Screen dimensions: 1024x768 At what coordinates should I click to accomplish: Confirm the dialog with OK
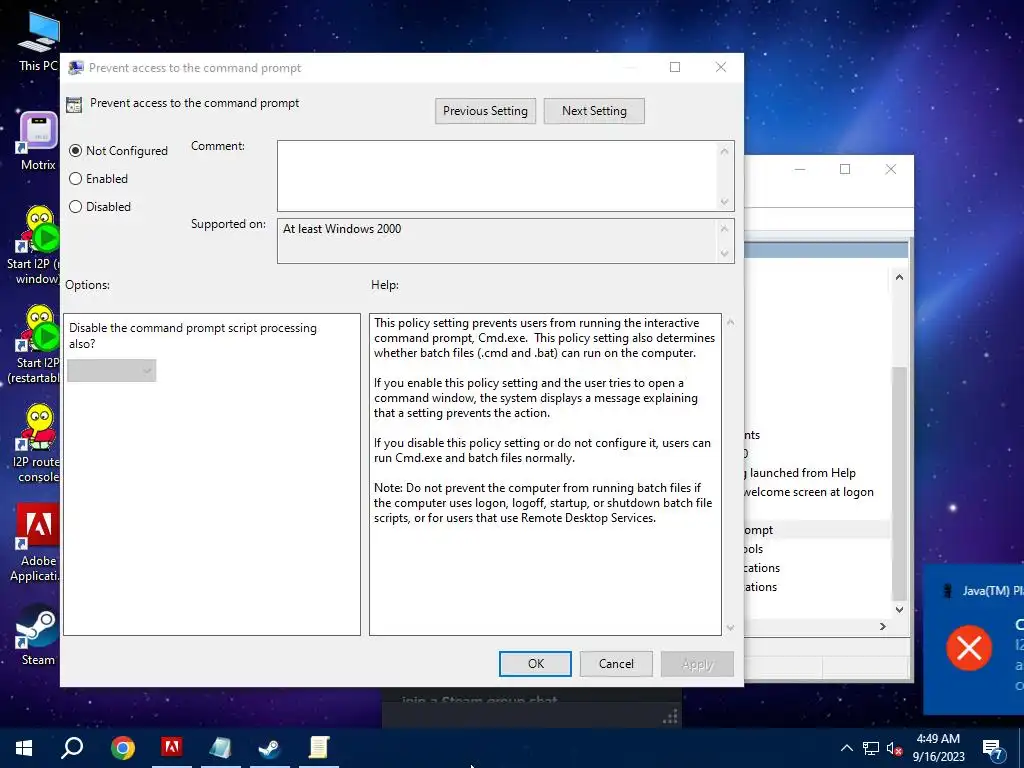[536, 664]
